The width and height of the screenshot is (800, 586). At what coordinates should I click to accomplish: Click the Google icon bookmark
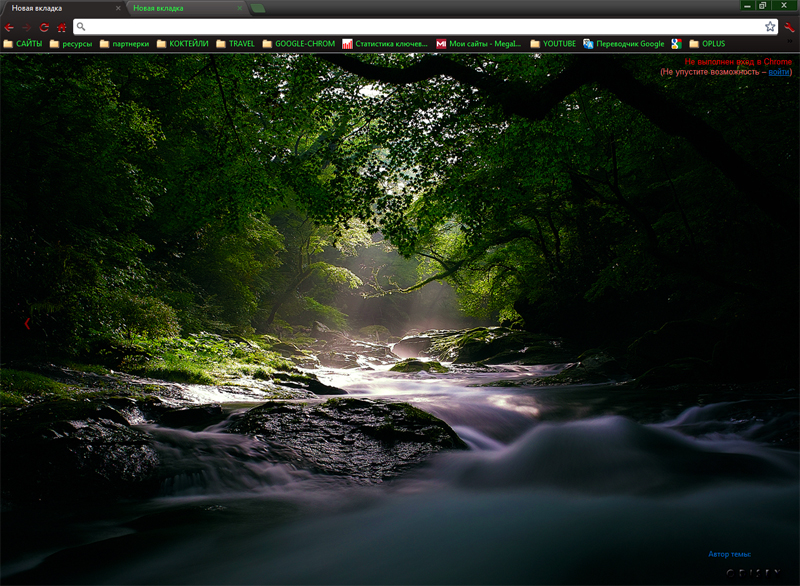(677, 44)
